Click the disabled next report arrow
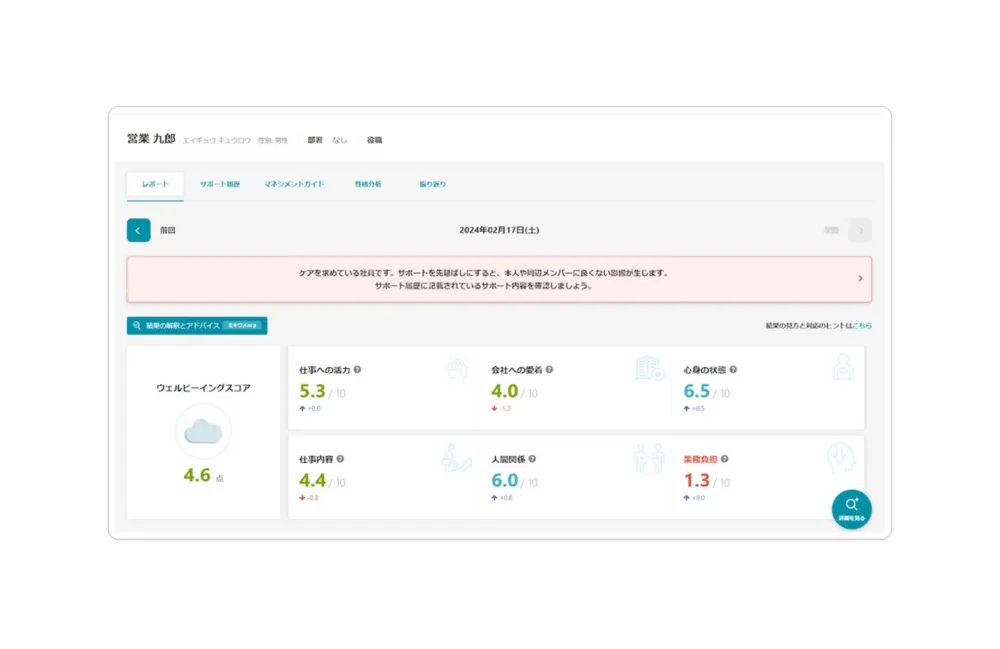Viewport: 1000px width, 649px height. [859, 230]
